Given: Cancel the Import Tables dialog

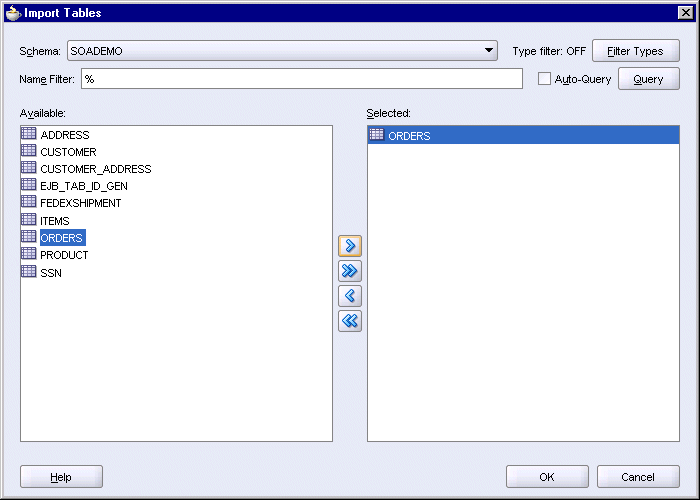Looking at the screenshot, I should click(638, 477).
